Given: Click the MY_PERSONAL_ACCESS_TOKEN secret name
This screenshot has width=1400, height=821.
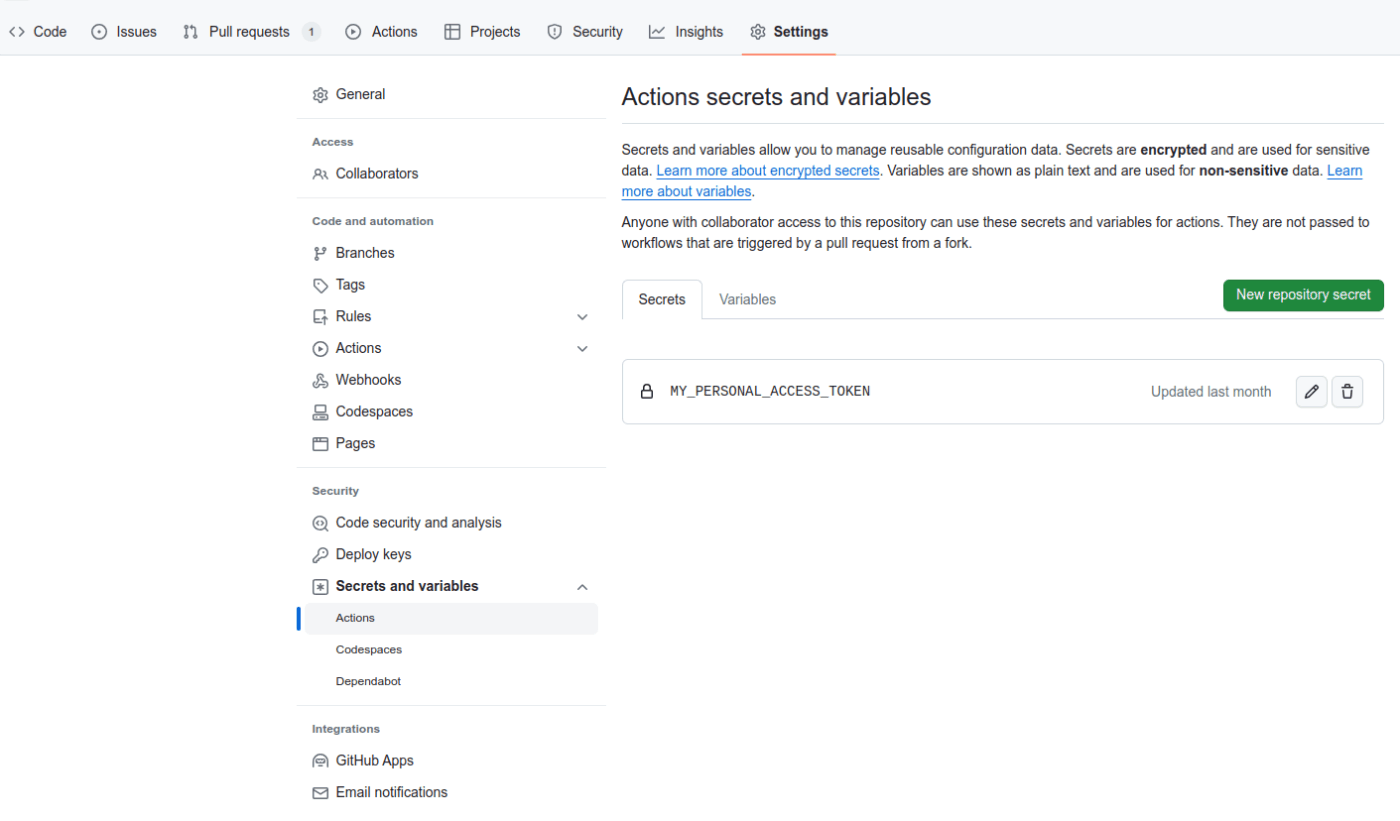Looking at the screenshot, I should point(770,392).
